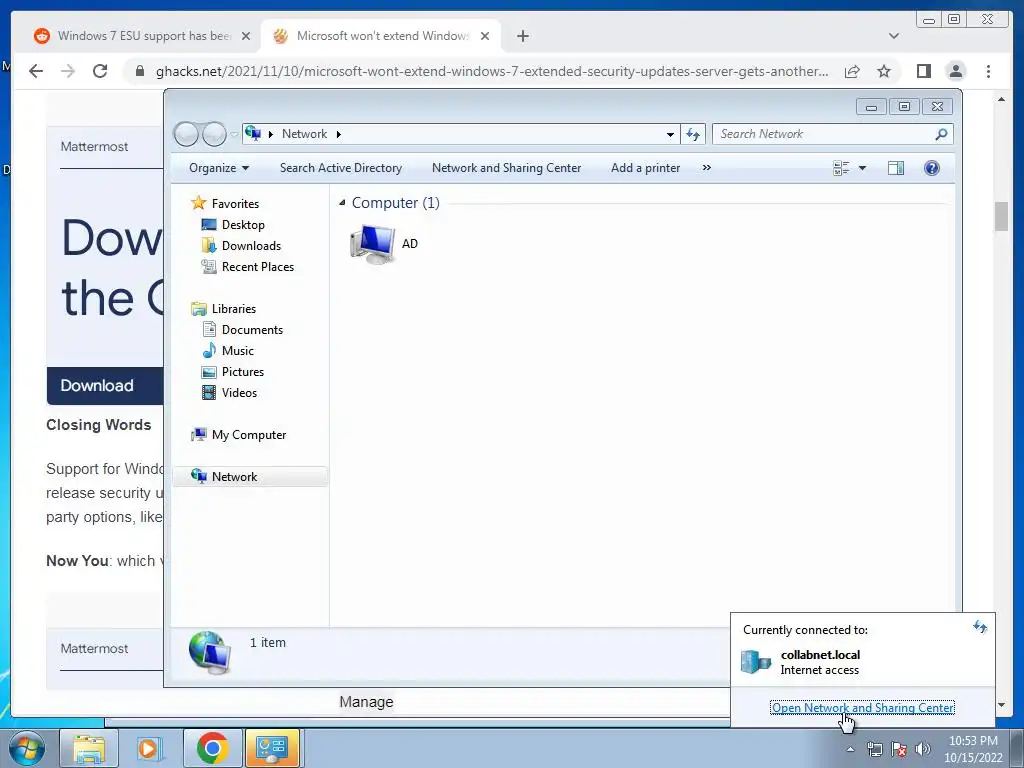Click the Explorer back navigation button
The image size is (1024, 768).
[187, 135]
